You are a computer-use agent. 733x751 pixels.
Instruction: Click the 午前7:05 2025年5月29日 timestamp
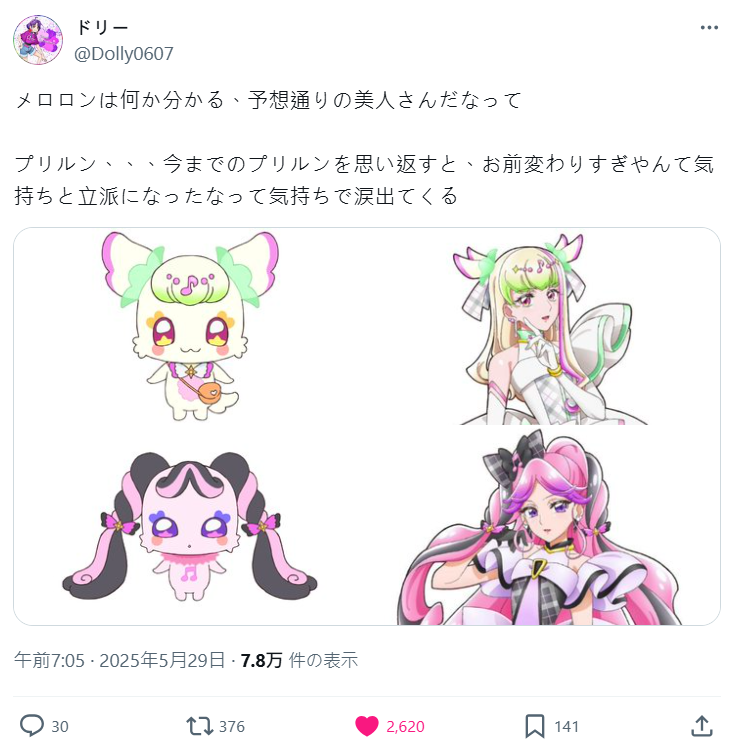click(x=119, y=660)
